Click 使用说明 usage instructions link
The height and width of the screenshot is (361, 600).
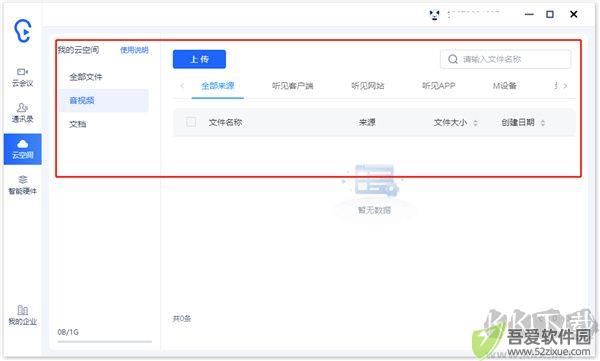click(134, 50)
